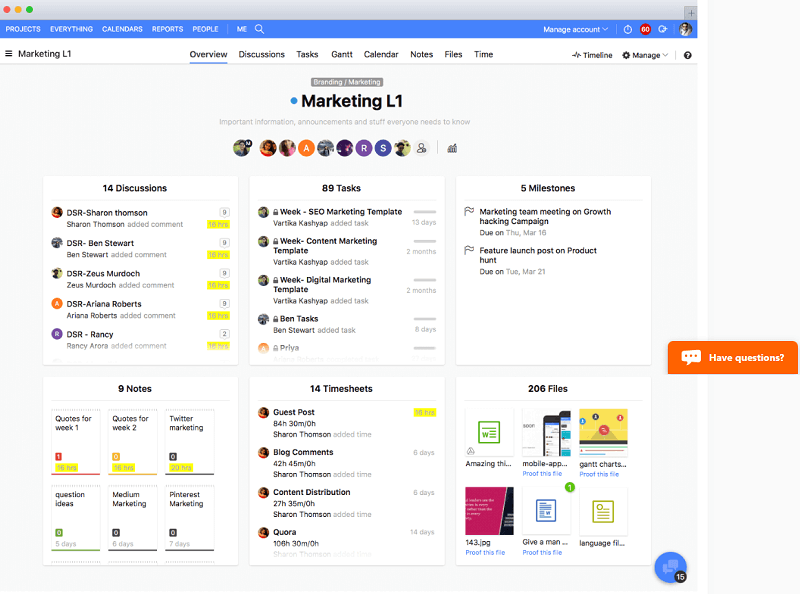Open the blue chat bubble icon

coord(670,567)
